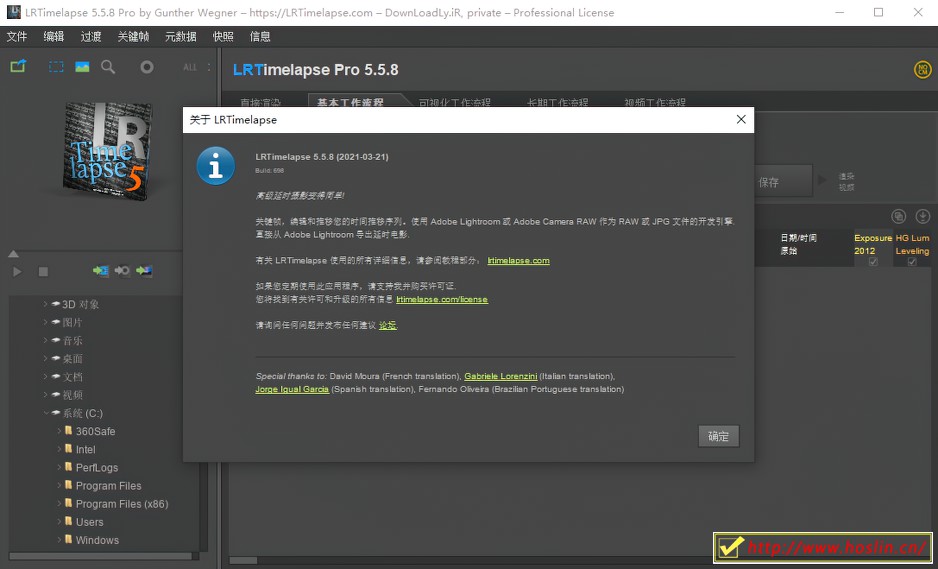Switch to the 长期工作流程 tab
This screenshot has width=938, height=569.
click(558, 102)
